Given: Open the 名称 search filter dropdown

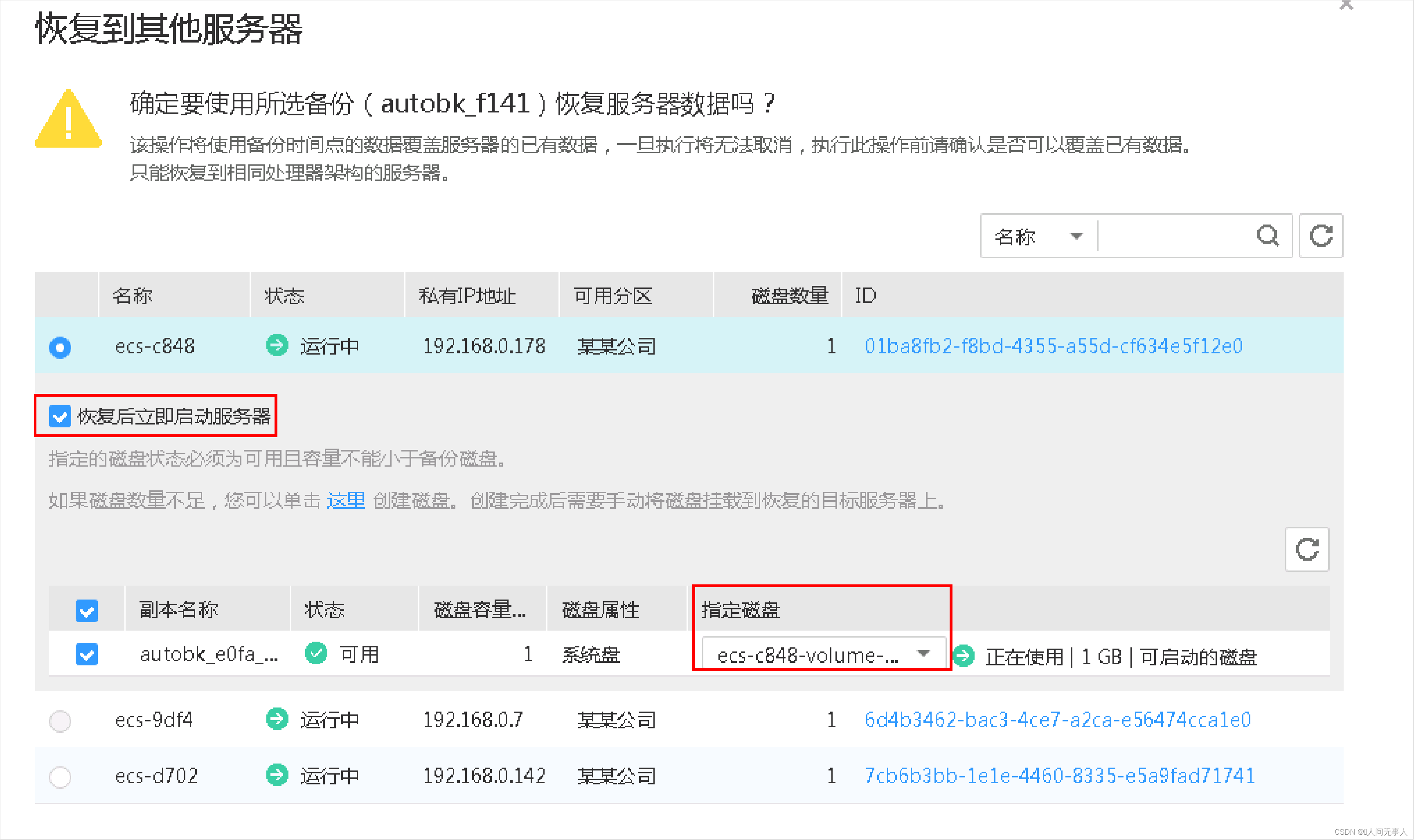Looking at the screenshot, I should 1039,236.
